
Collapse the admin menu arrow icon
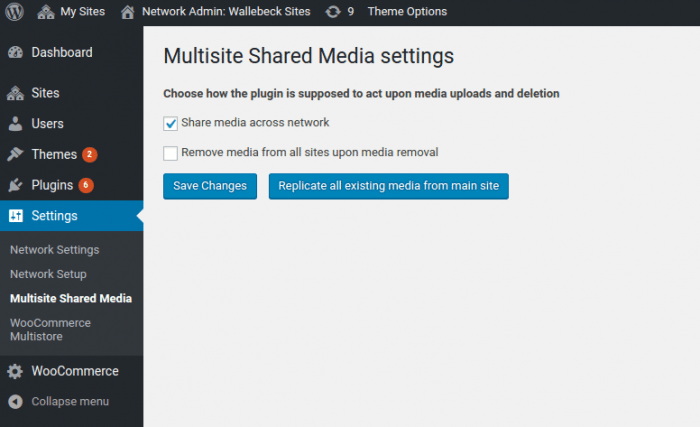coord(15,402)
